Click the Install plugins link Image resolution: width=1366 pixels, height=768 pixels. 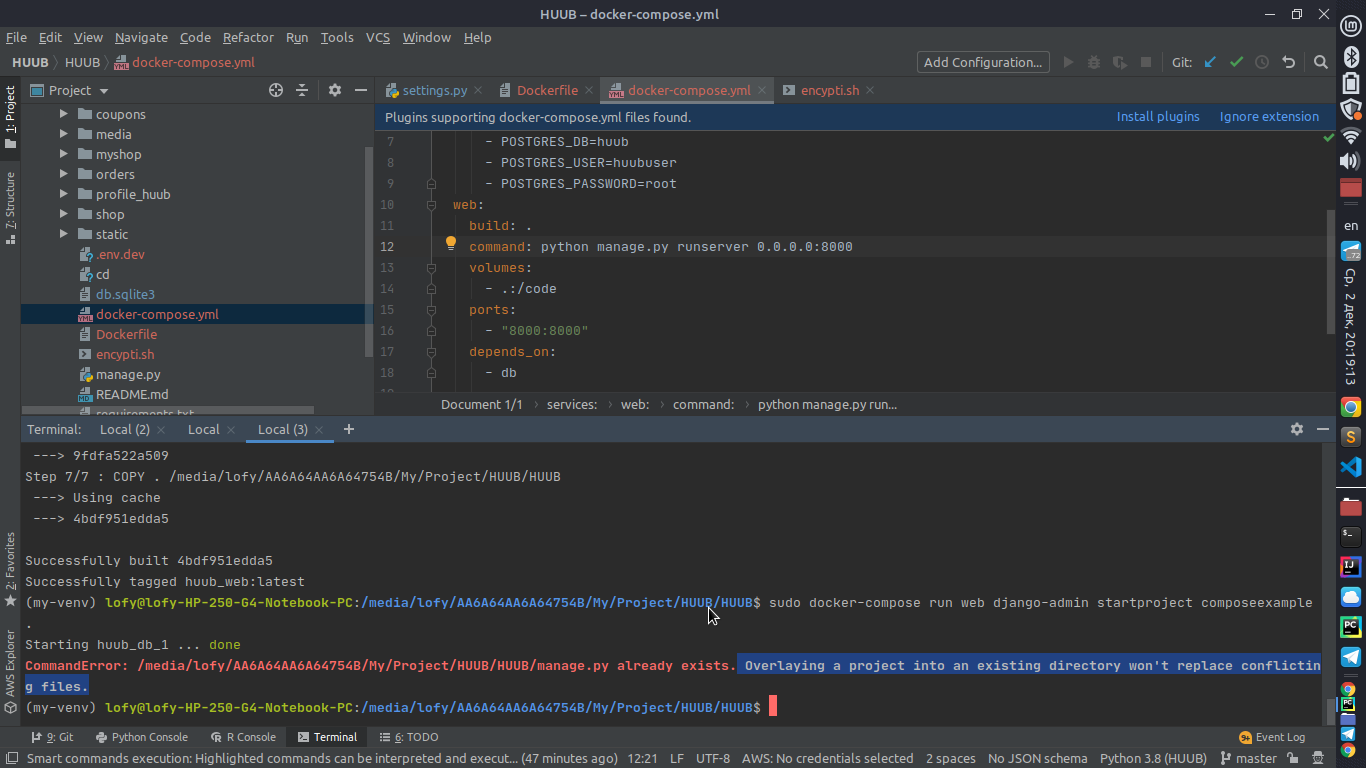[1157, 117]
